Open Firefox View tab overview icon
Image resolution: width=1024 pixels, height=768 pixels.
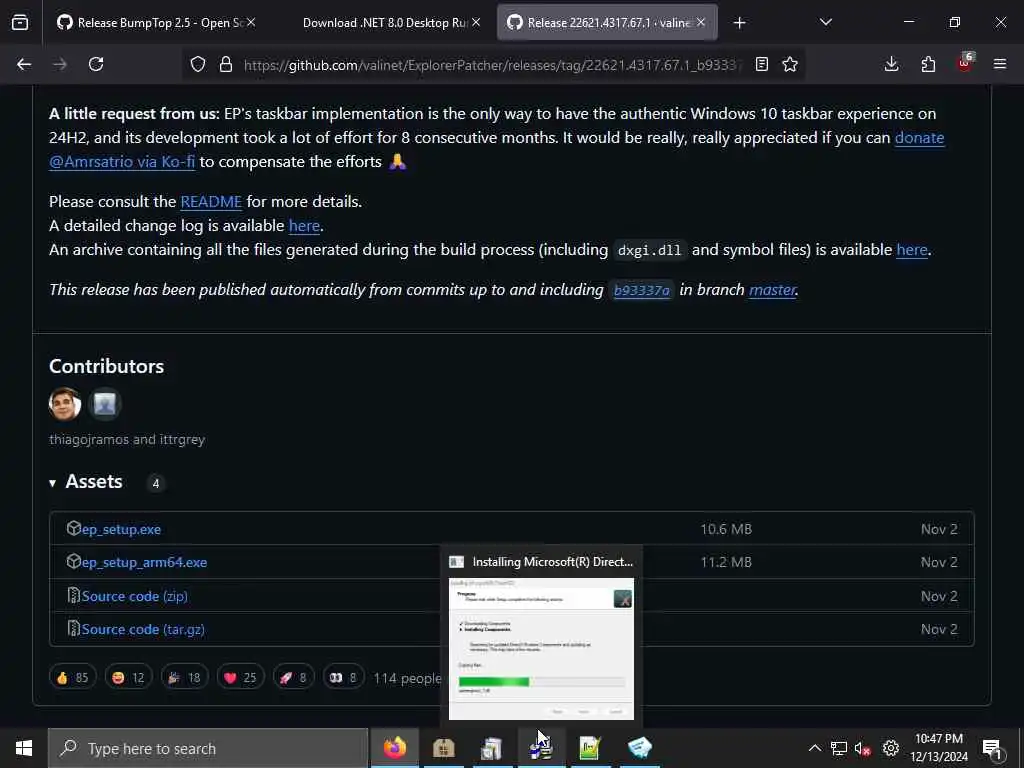[x=20, y=22]
